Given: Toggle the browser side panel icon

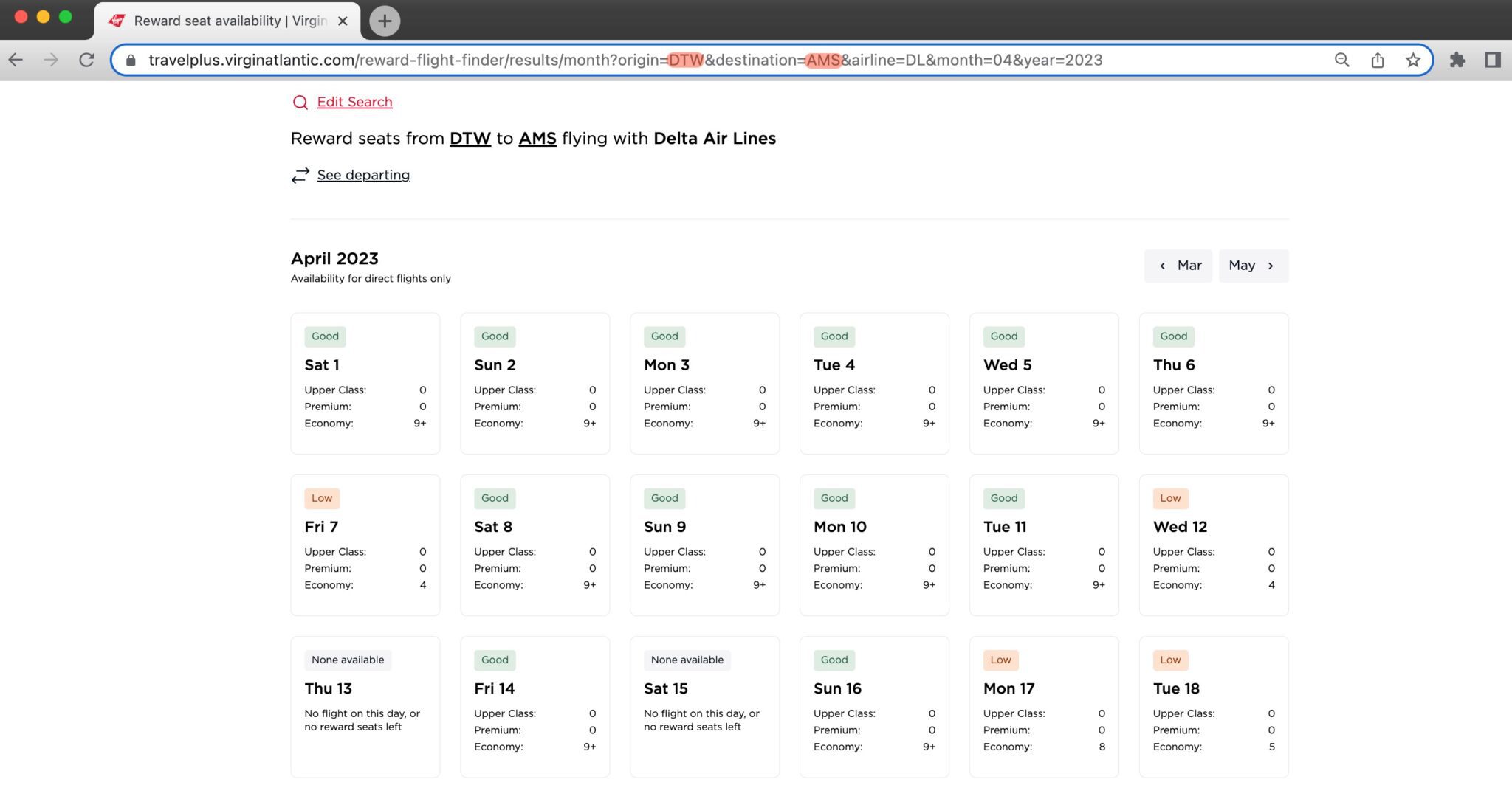Looking at the screenshot, I should 1492,61.
